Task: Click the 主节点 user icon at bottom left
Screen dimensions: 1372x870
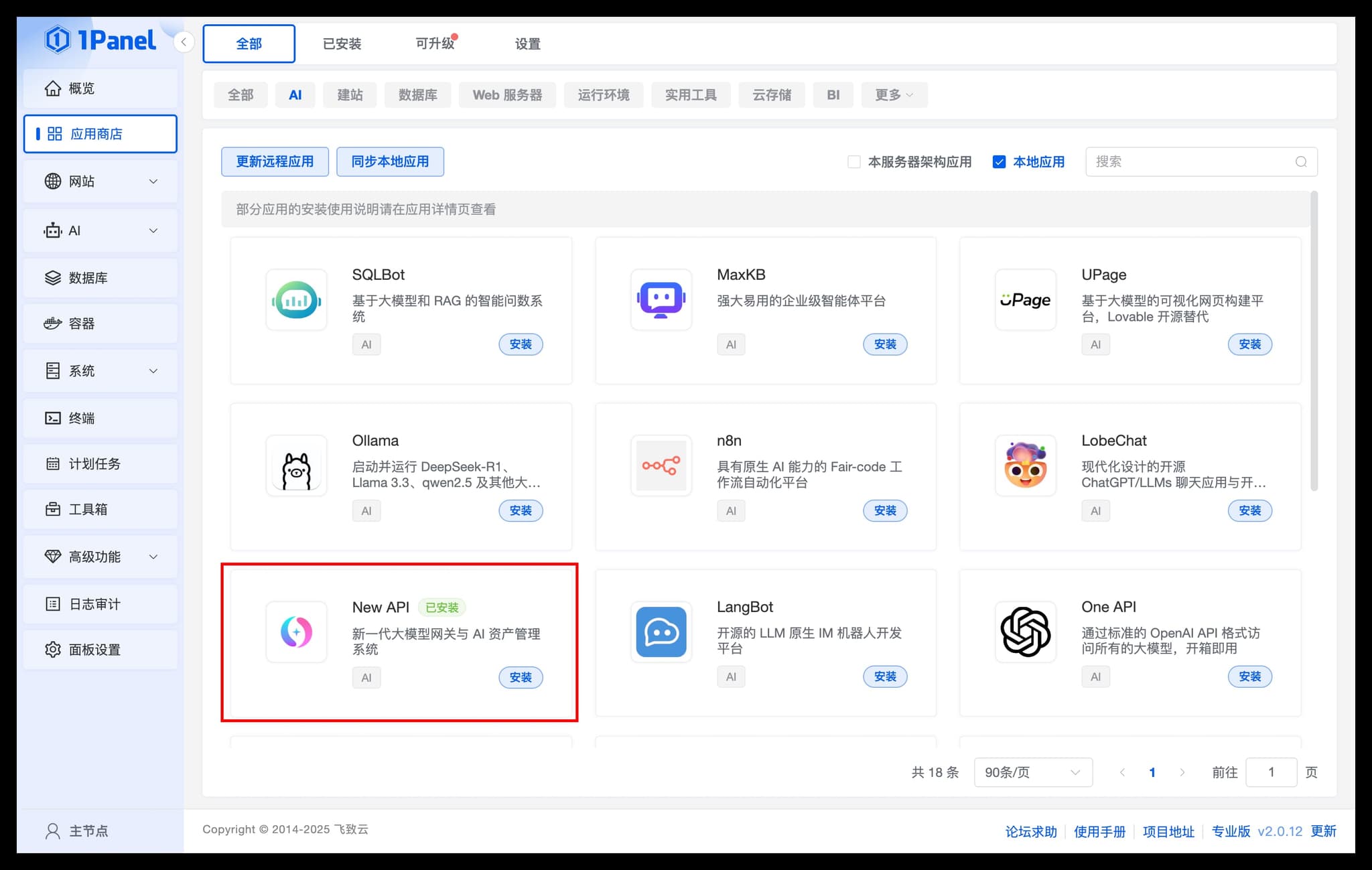Action: 53,830
